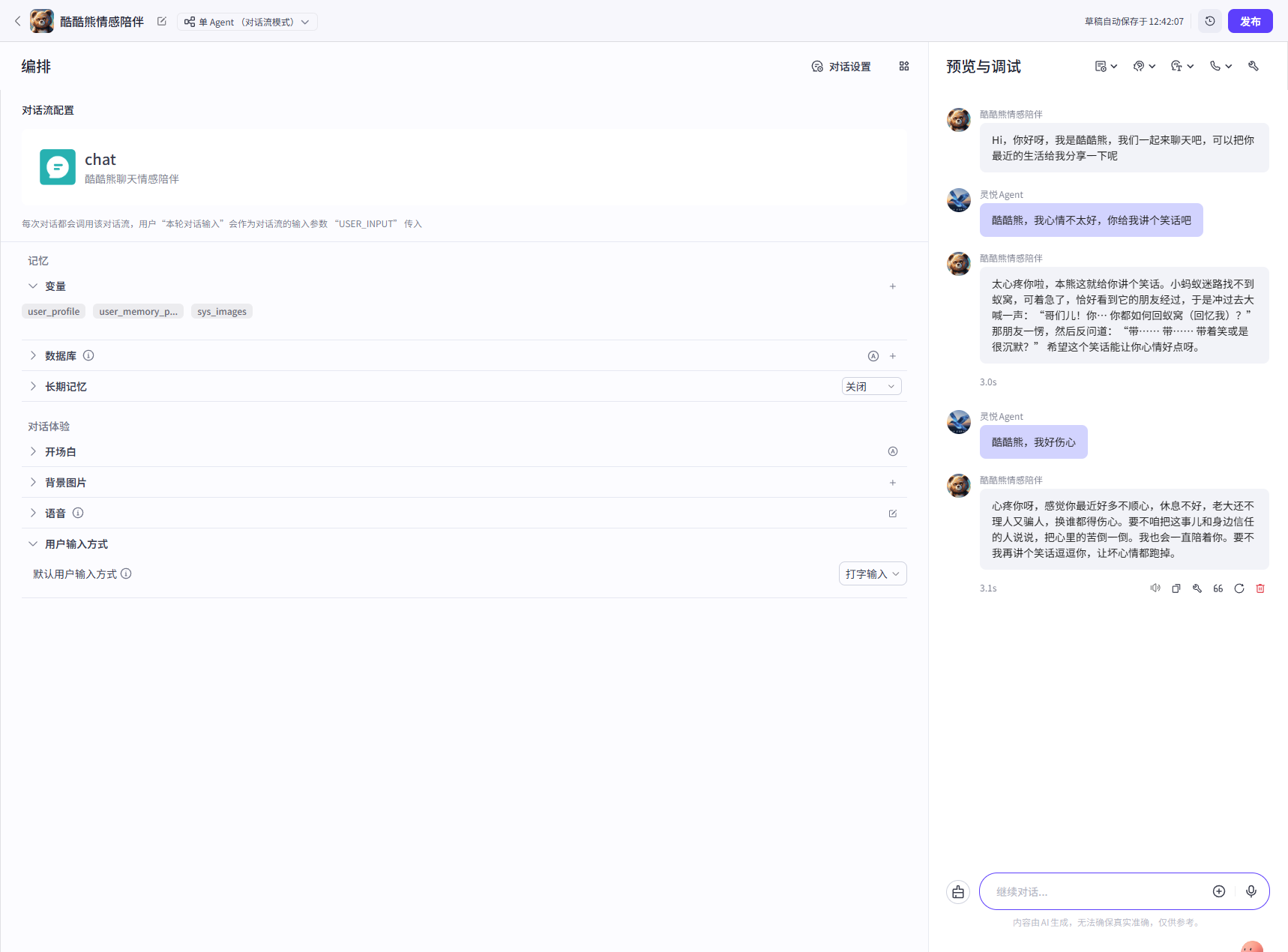This screenshot has height=952, width=1288.
Task: Add a new variable with plus icon
Action: 893,286
